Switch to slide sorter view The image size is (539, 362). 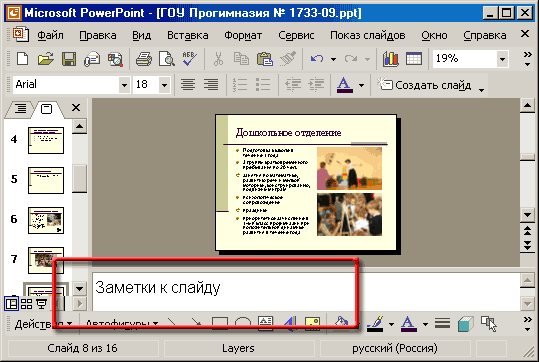(x=26, y=304)
